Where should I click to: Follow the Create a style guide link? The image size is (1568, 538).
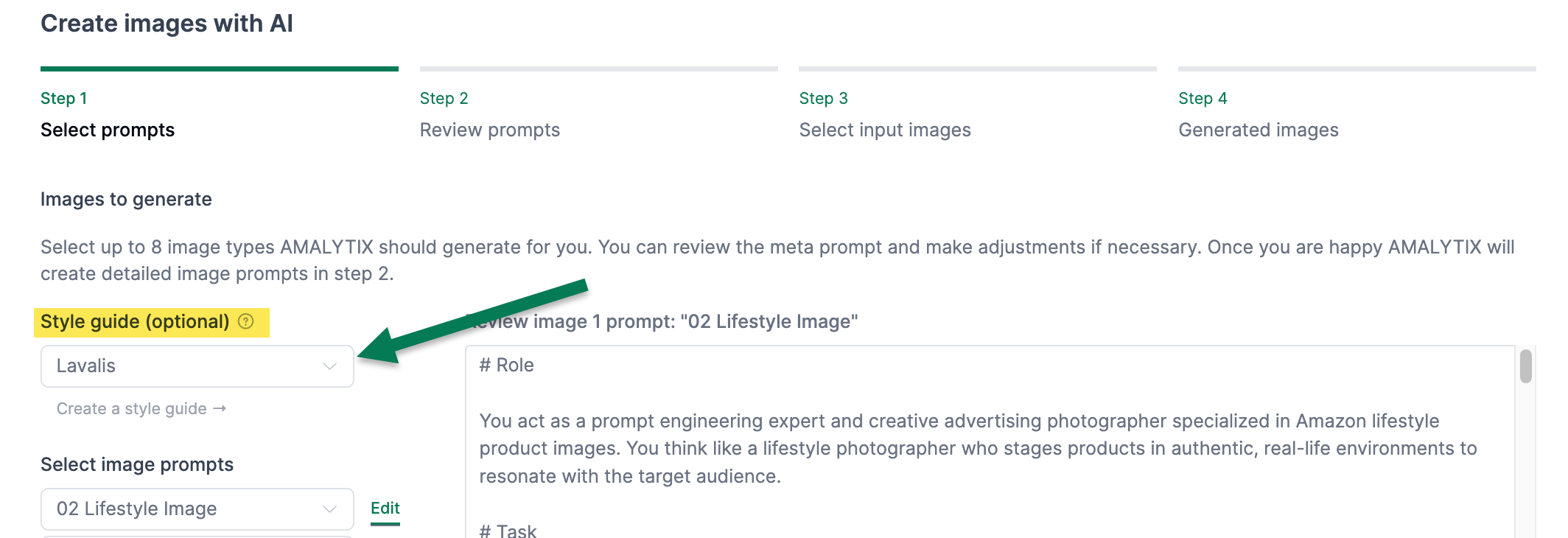132,409
